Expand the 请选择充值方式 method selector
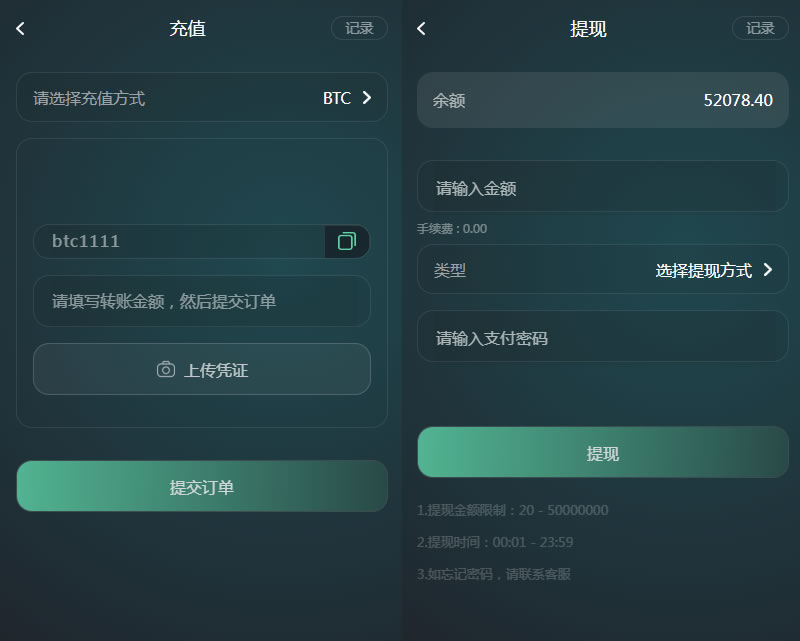Image resolution: width=800 pixels, height=641 pixels. 202,97
